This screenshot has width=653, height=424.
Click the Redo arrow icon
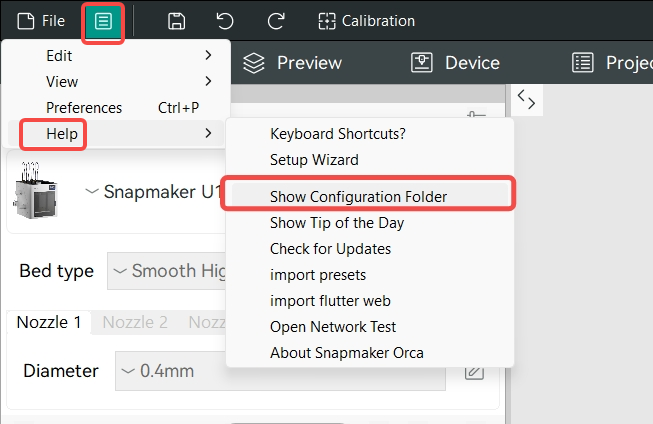point(276,21)
